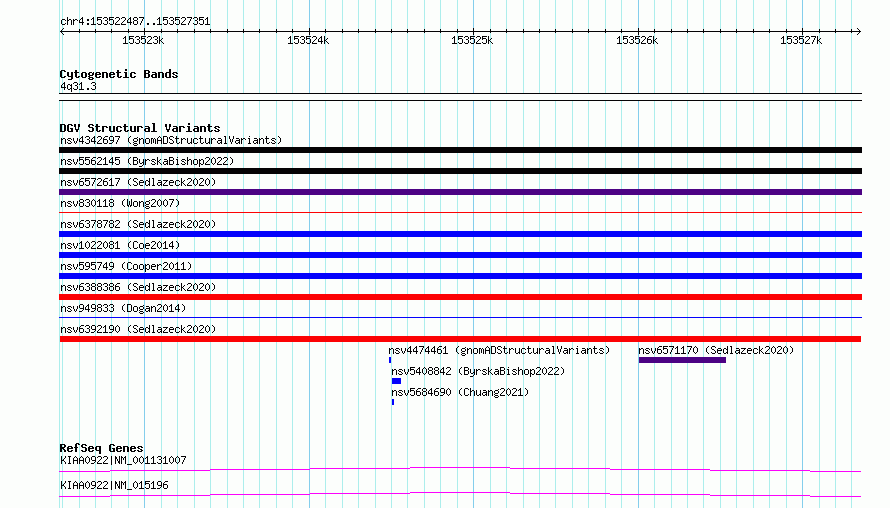The height and width of the screenshot is (508, 890).
Task: Open nsv949833 (Dogan2014) variant label
Action: [123, 308]
